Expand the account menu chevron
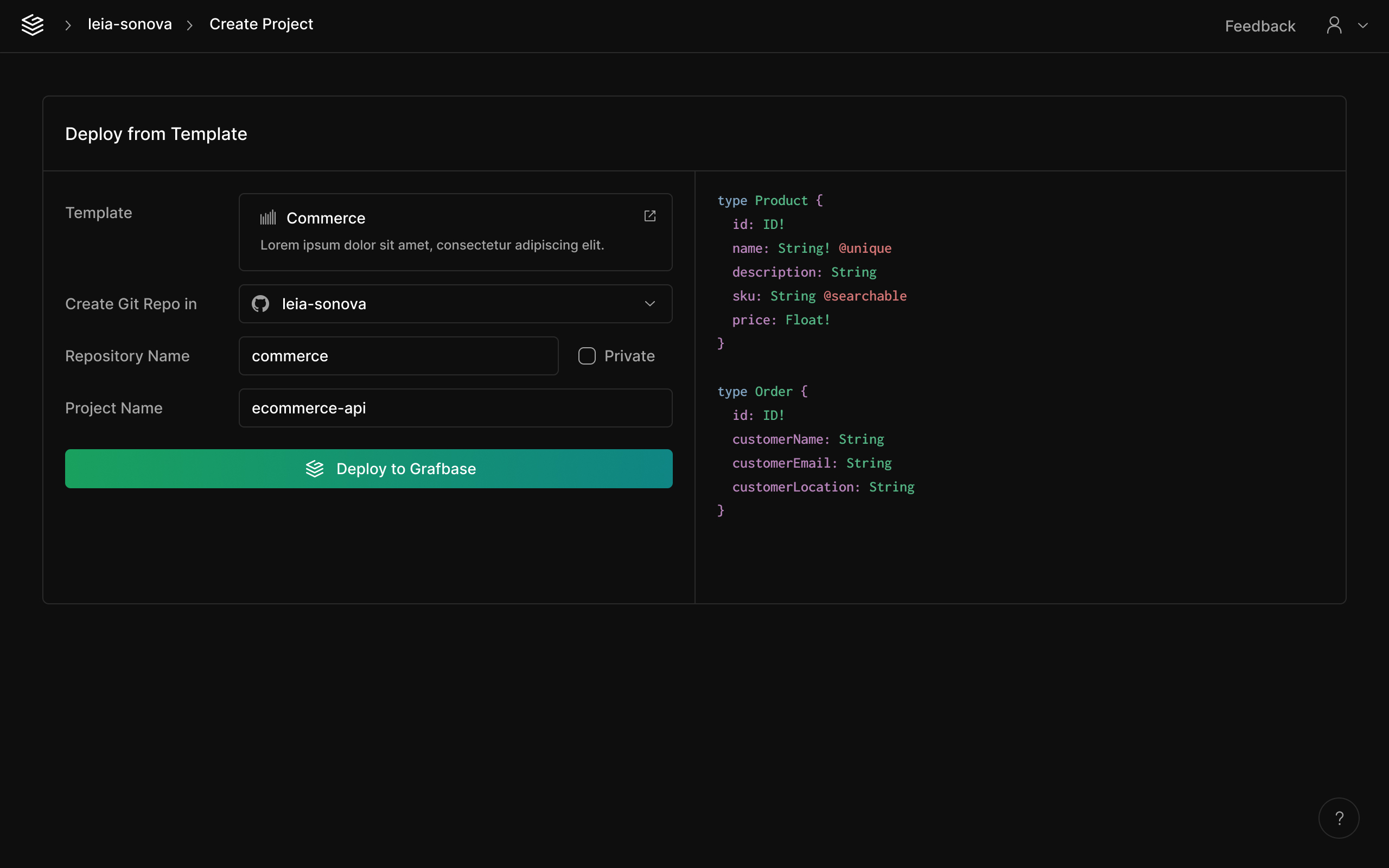 click(x=1362, y=25)
